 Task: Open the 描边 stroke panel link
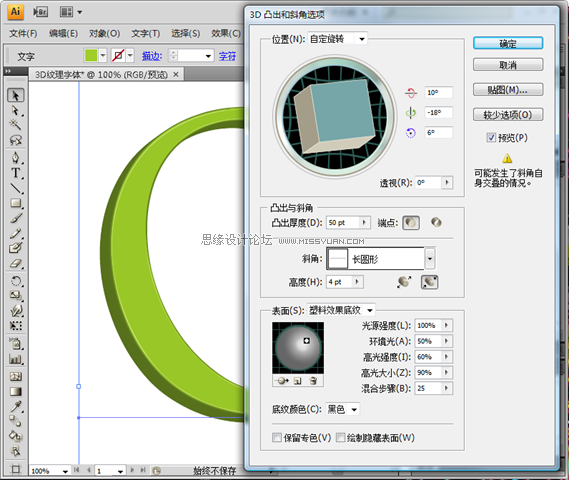(152, 56)
